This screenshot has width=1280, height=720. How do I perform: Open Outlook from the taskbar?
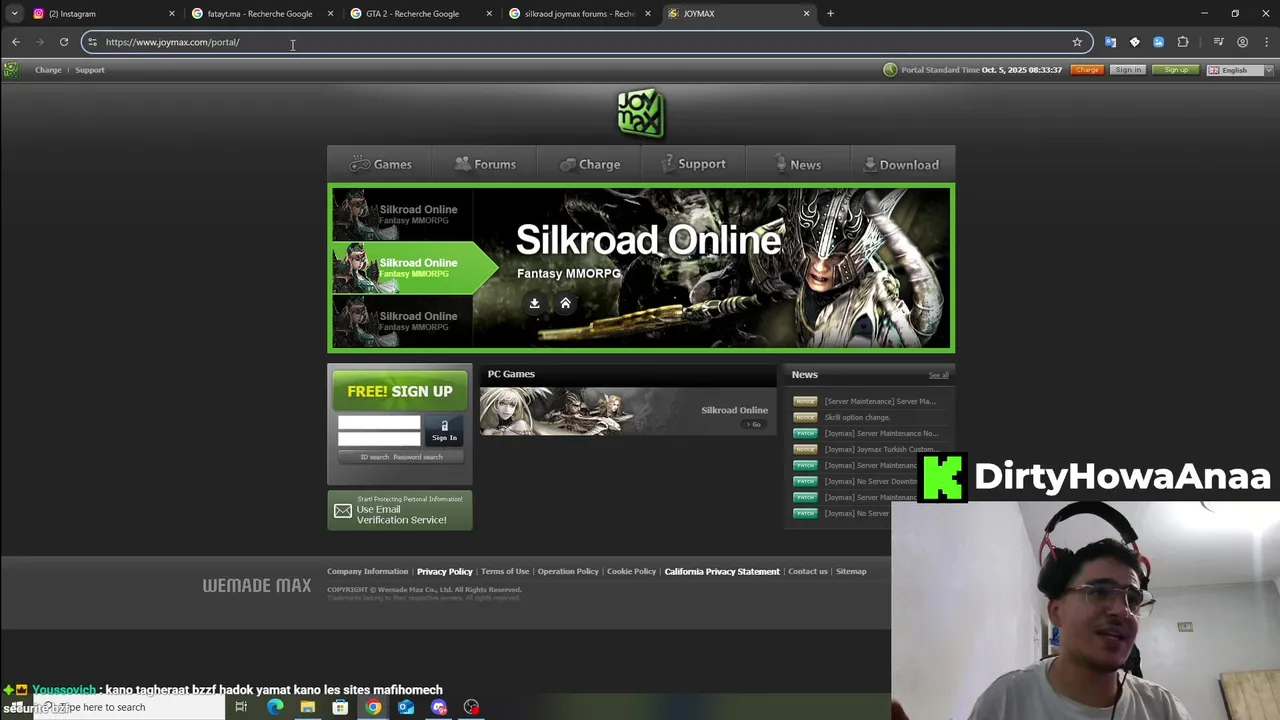tap(406, 707)
